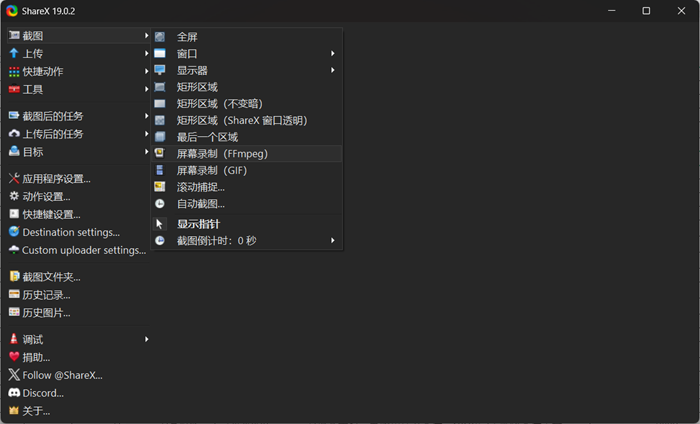Open 截图倒计时: 0 秒 menu item
The height and width of the screenshot is (424, 700).
247,241
